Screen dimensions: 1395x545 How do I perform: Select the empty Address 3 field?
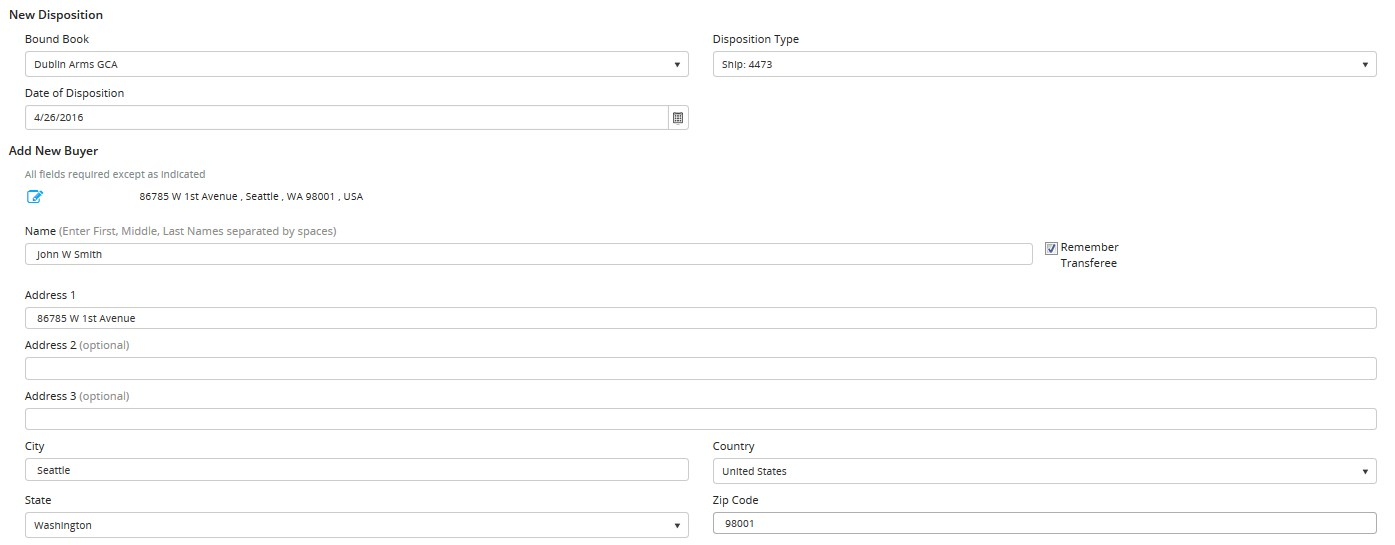click(700, 419)
